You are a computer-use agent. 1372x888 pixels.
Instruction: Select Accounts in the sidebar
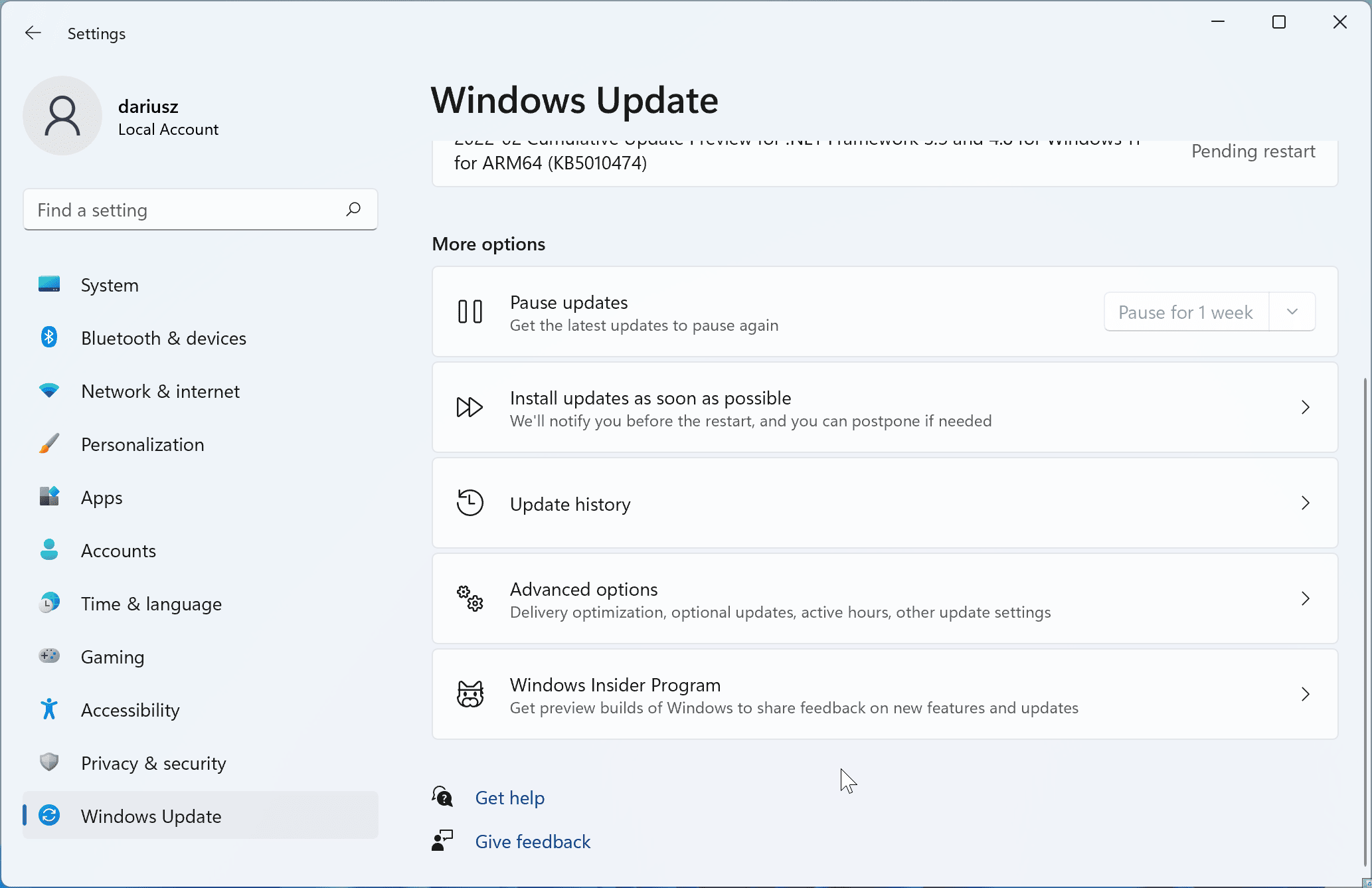pyautogui.click(x=201, y=550)
